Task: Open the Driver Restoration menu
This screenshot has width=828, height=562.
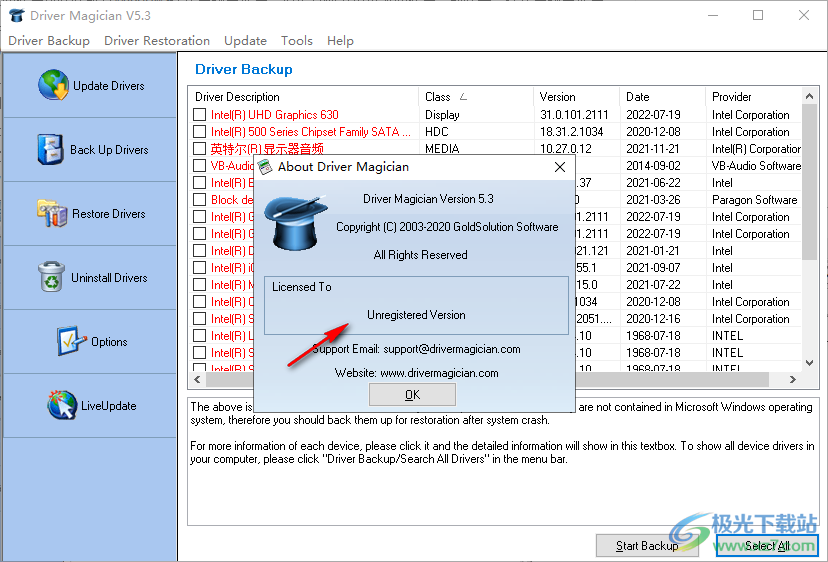Action: 157,41
